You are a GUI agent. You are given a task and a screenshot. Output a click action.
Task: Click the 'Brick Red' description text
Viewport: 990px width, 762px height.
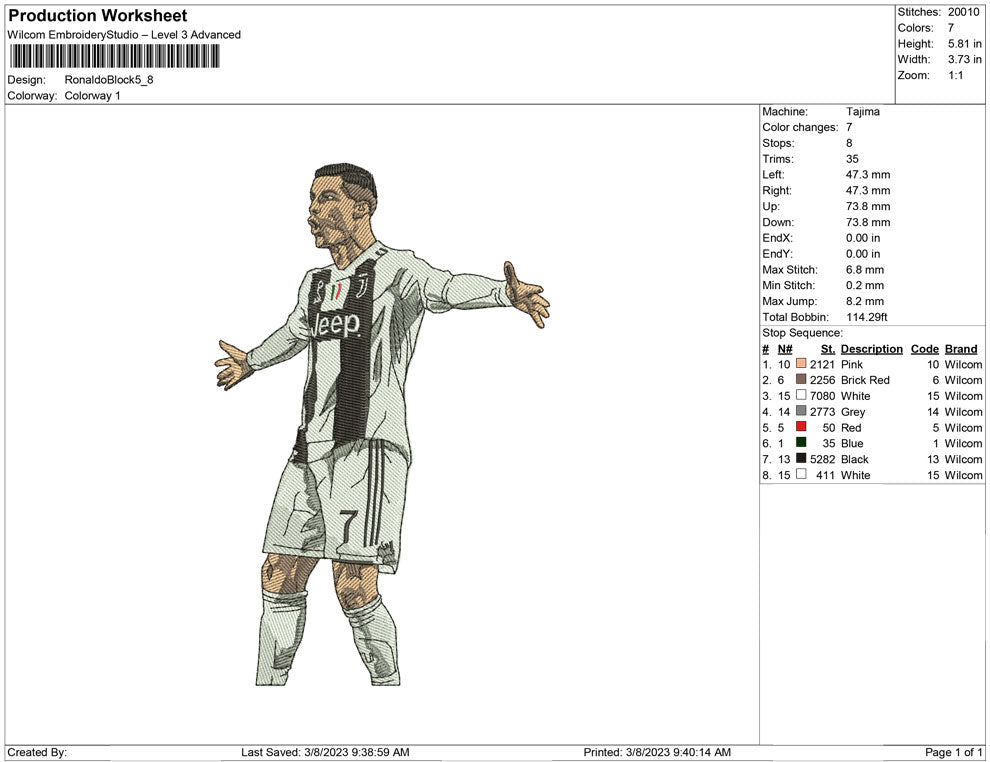pyautogui.click(x=865, y=380)
